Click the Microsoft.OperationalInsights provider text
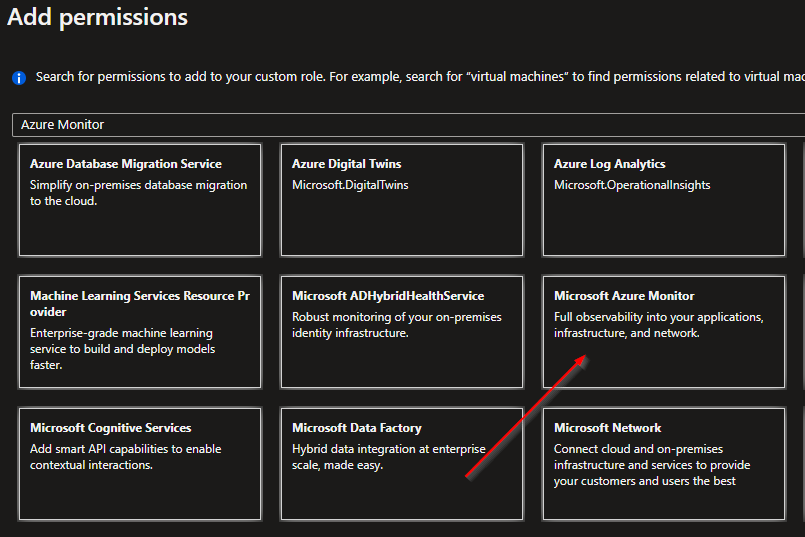 click(x=632, y=185)
